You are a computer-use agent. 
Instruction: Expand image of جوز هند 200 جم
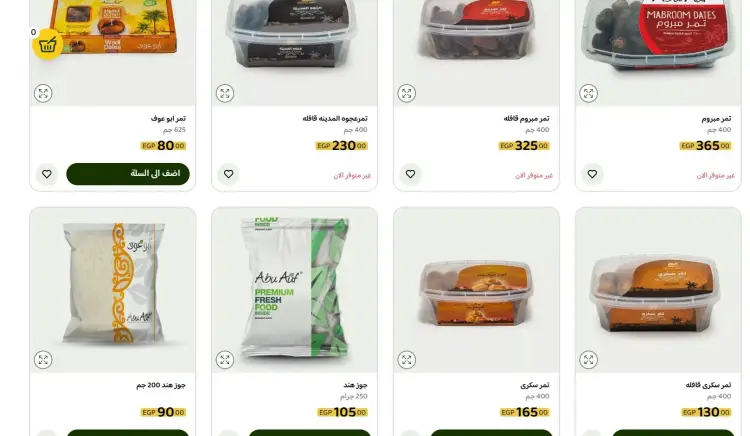click(43, 360)
